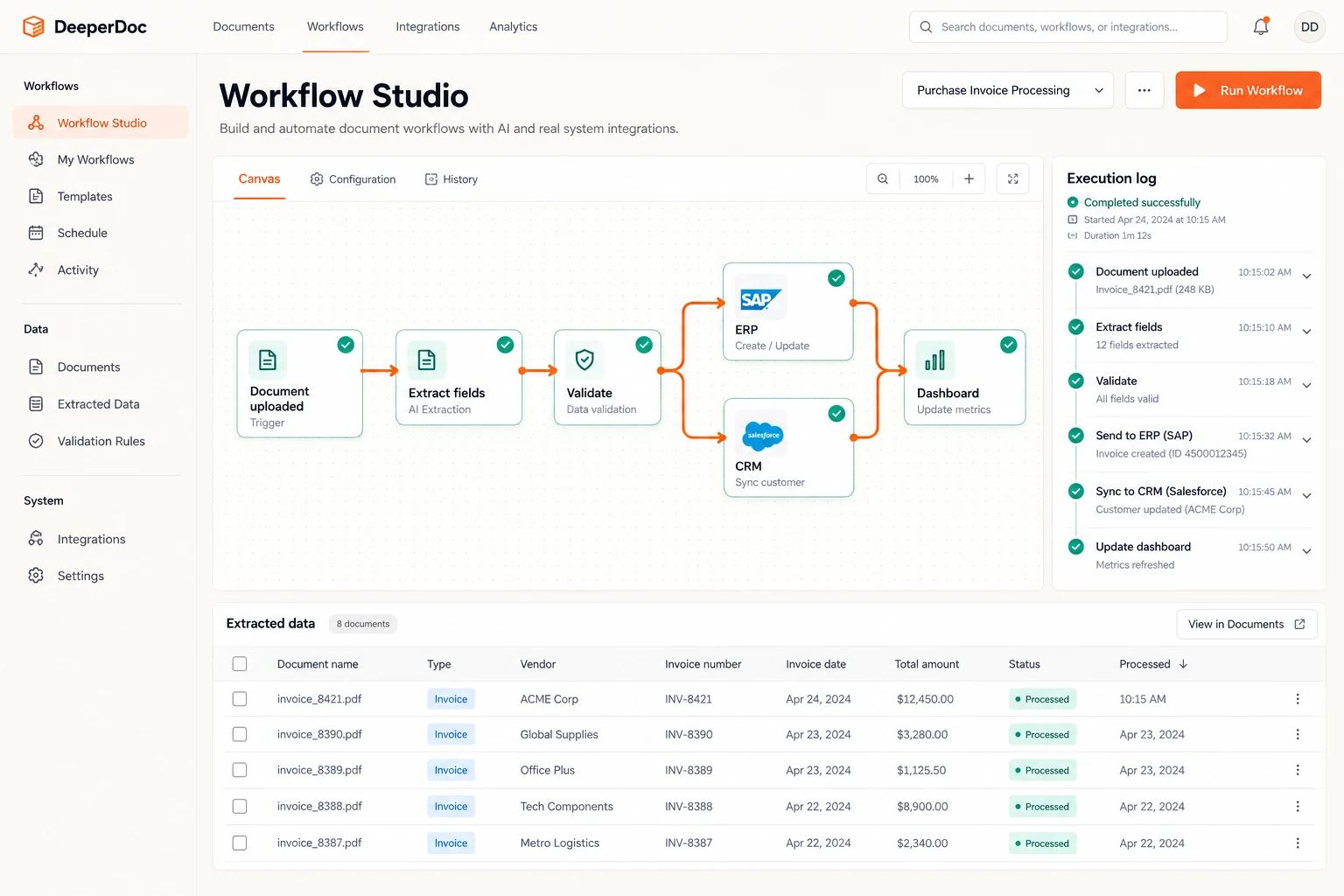Expand the Extract fields log entry
Viewport: 1344px width, 896px height.
1306,332
